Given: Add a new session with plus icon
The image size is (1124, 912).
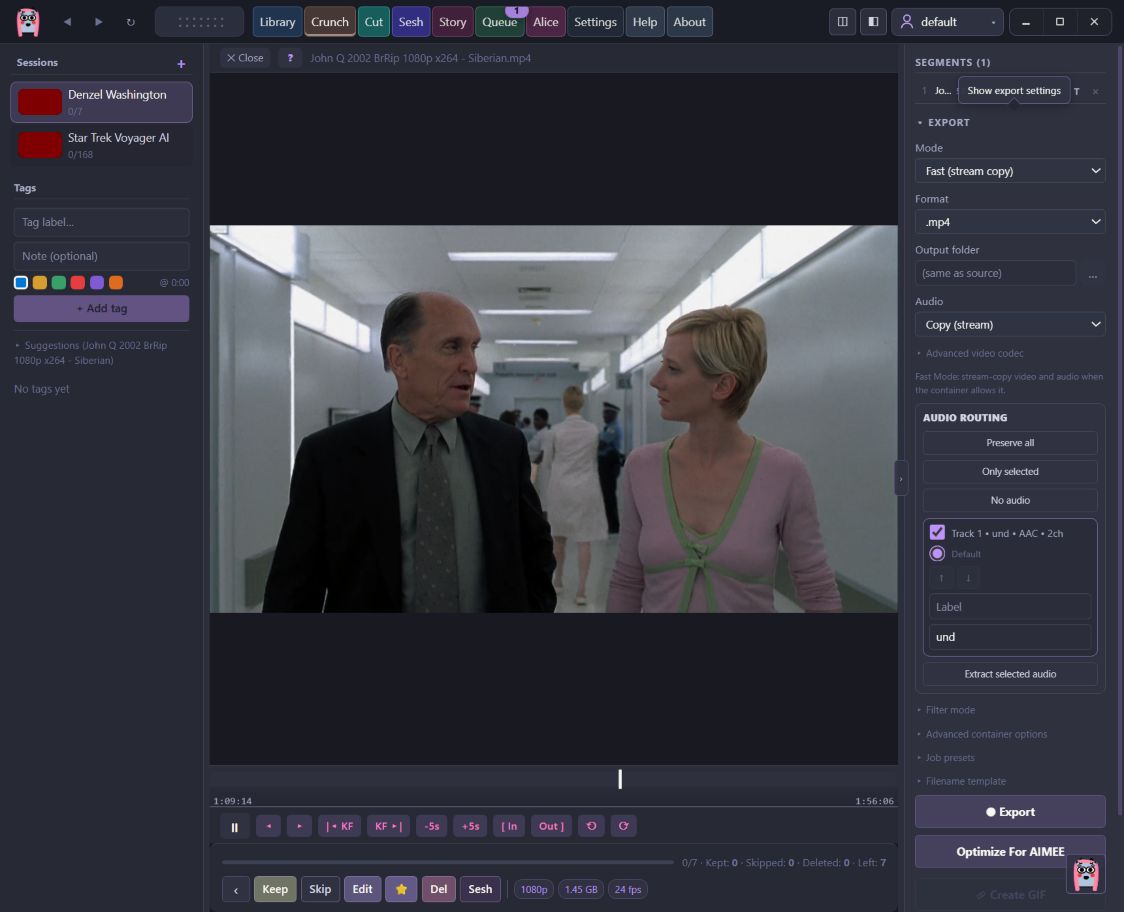Looking at the screenshot, I should click(181, 64).
